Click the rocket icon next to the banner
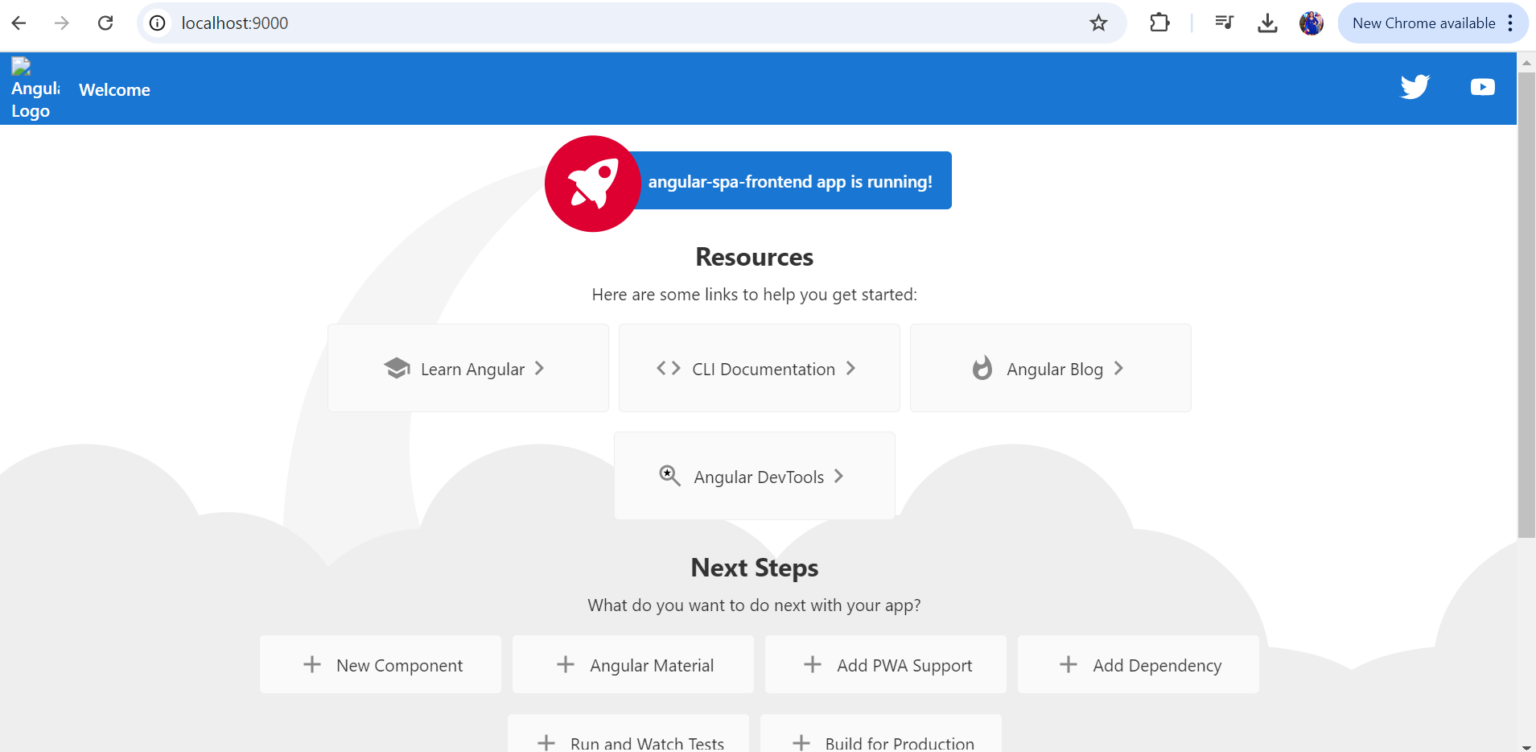The image size is (1536, 752). (x=592, y=183)
